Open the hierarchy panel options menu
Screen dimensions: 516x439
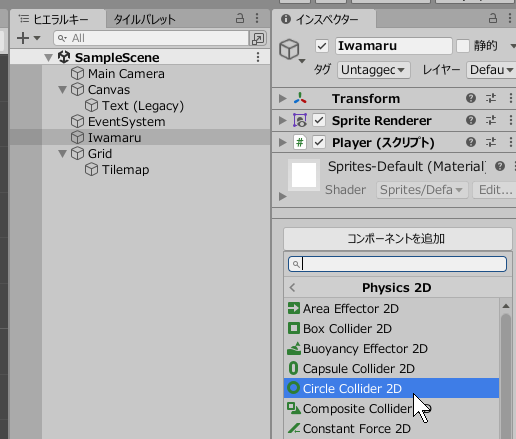point(257,18)
